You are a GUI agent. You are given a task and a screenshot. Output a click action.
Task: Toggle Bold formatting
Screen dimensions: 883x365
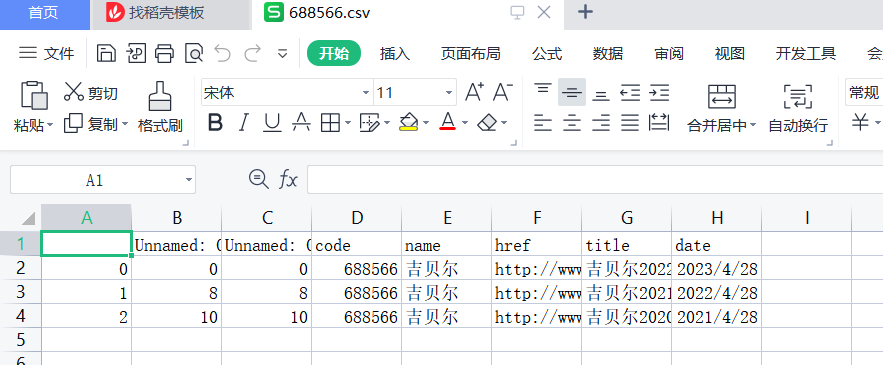click(x=215, y=122)
